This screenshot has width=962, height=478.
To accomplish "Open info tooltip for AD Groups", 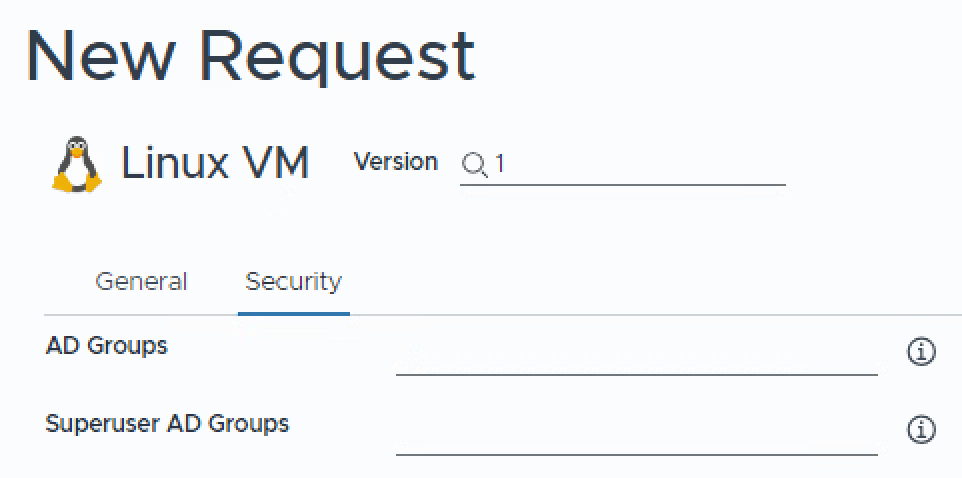I will click(x=920, y=351).
